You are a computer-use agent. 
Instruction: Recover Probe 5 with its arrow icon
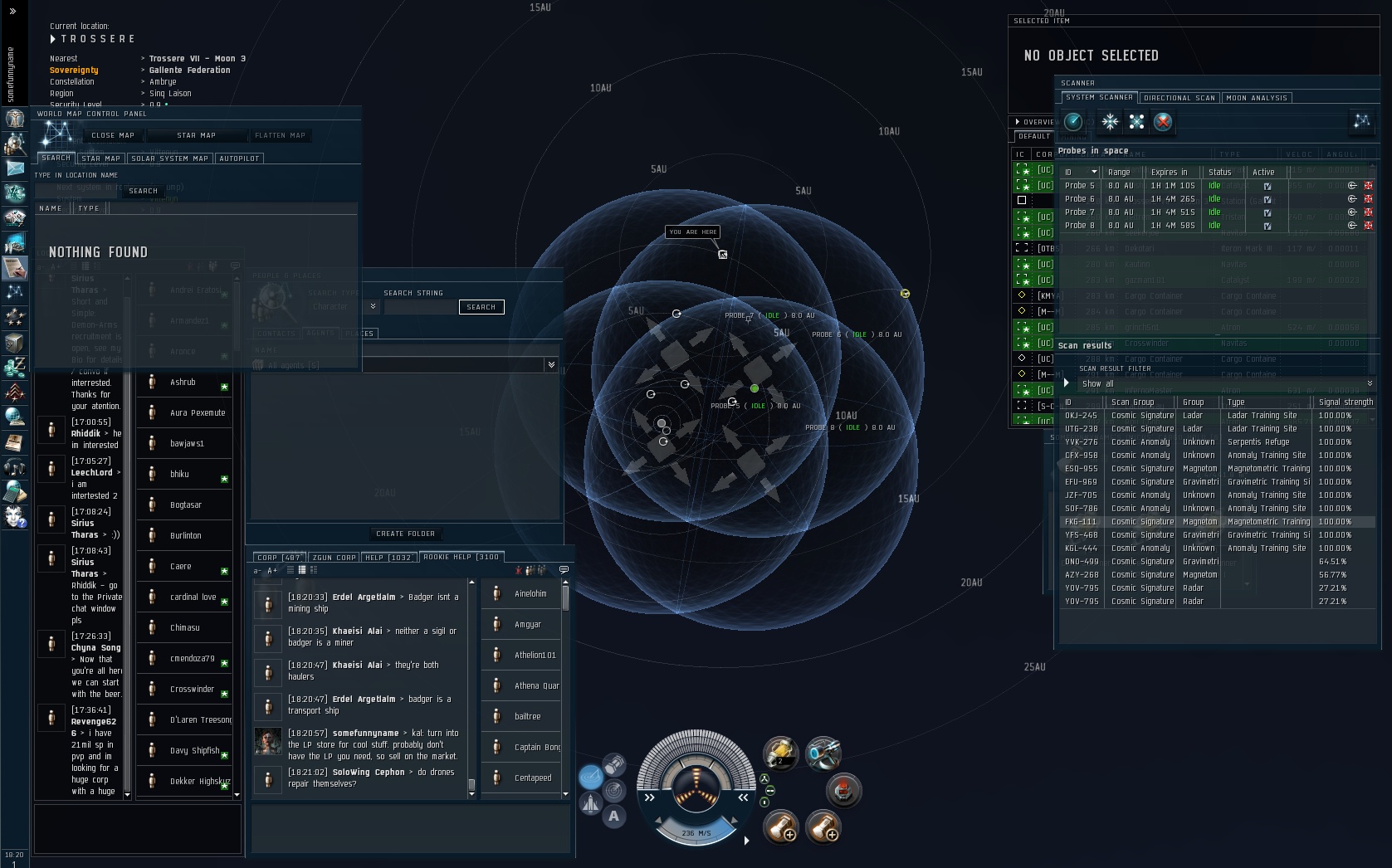[x=1352, y=186]
